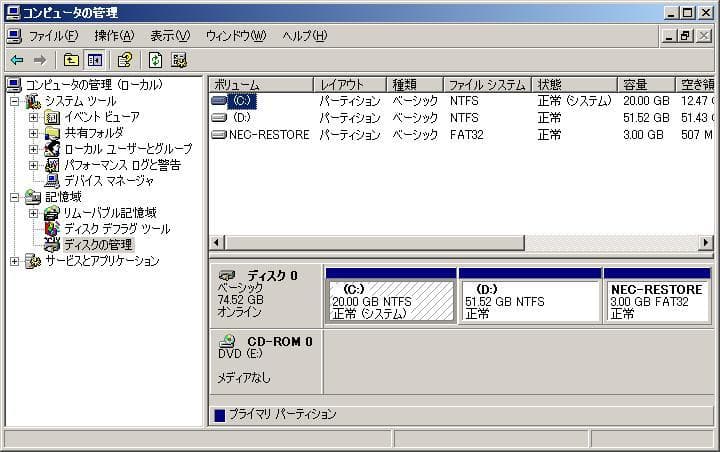Image resolution: width=720 pixels, height=452 pixels.
Task: Collapse the システム ツール tree node
Action: click(15, 101)
